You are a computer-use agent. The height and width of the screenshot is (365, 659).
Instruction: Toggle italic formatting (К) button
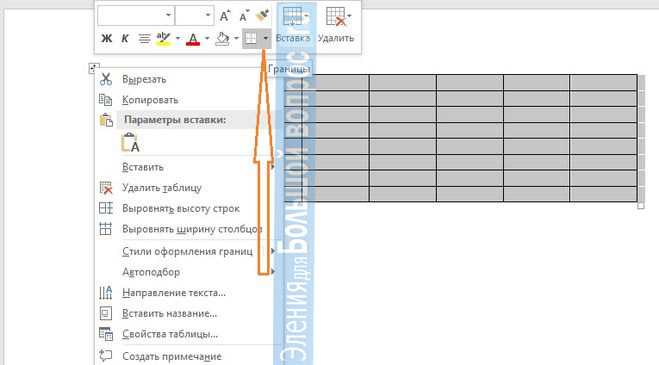click(125, 38)
